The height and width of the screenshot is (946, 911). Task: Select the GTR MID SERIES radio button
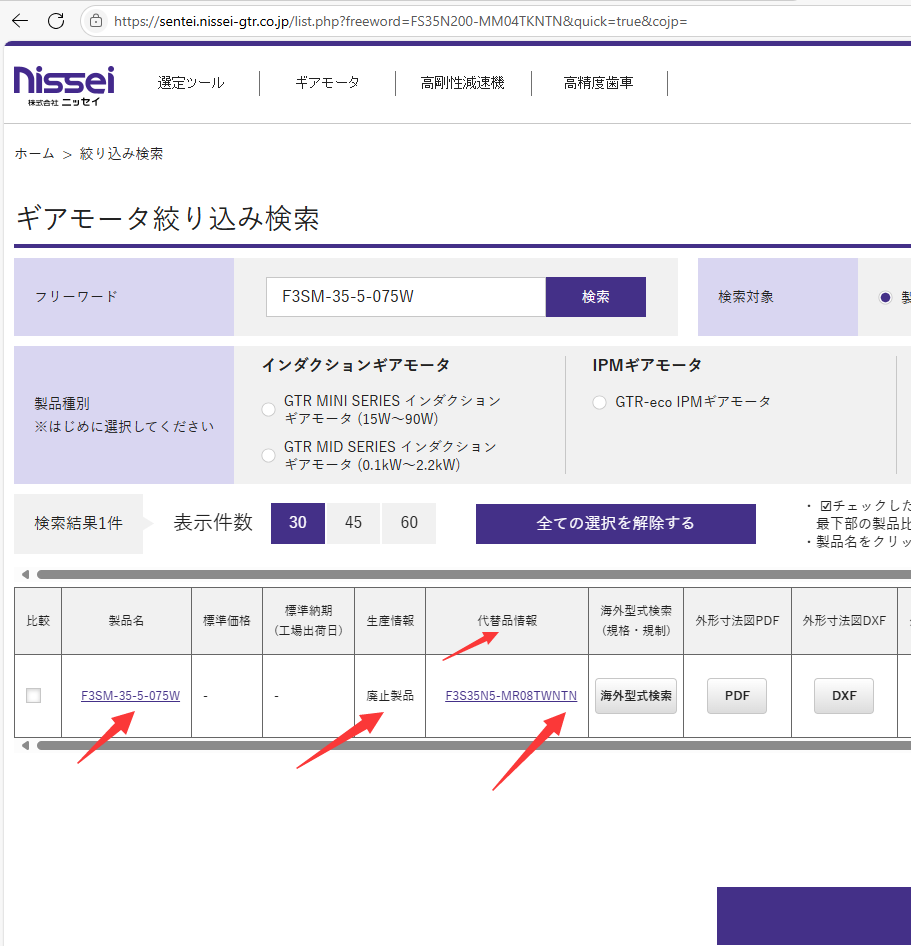tap(268, 455)
